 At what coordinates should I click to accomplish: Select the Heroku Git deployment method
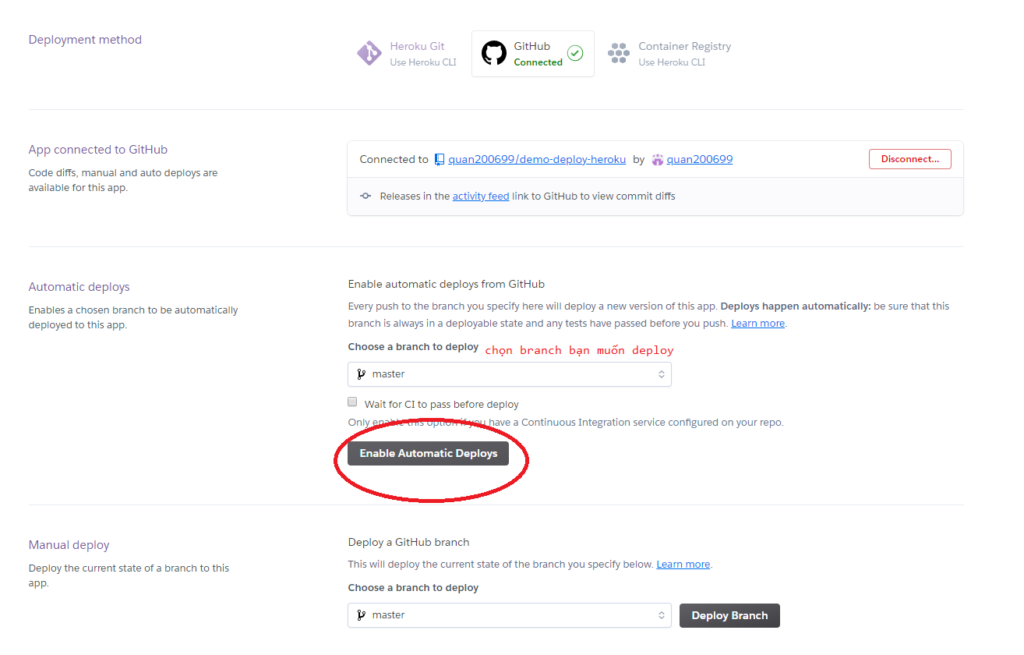(416, 53)
